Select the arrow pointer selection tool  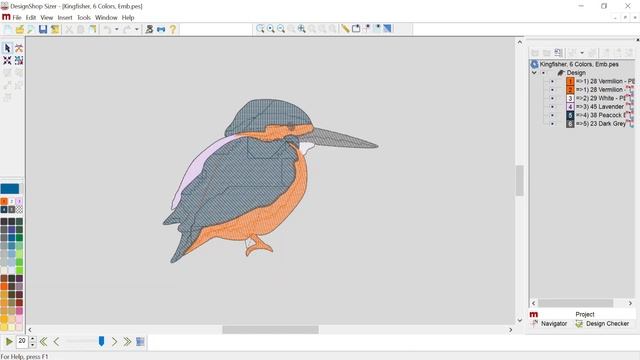pyautogui.click(x=7, y=48)
